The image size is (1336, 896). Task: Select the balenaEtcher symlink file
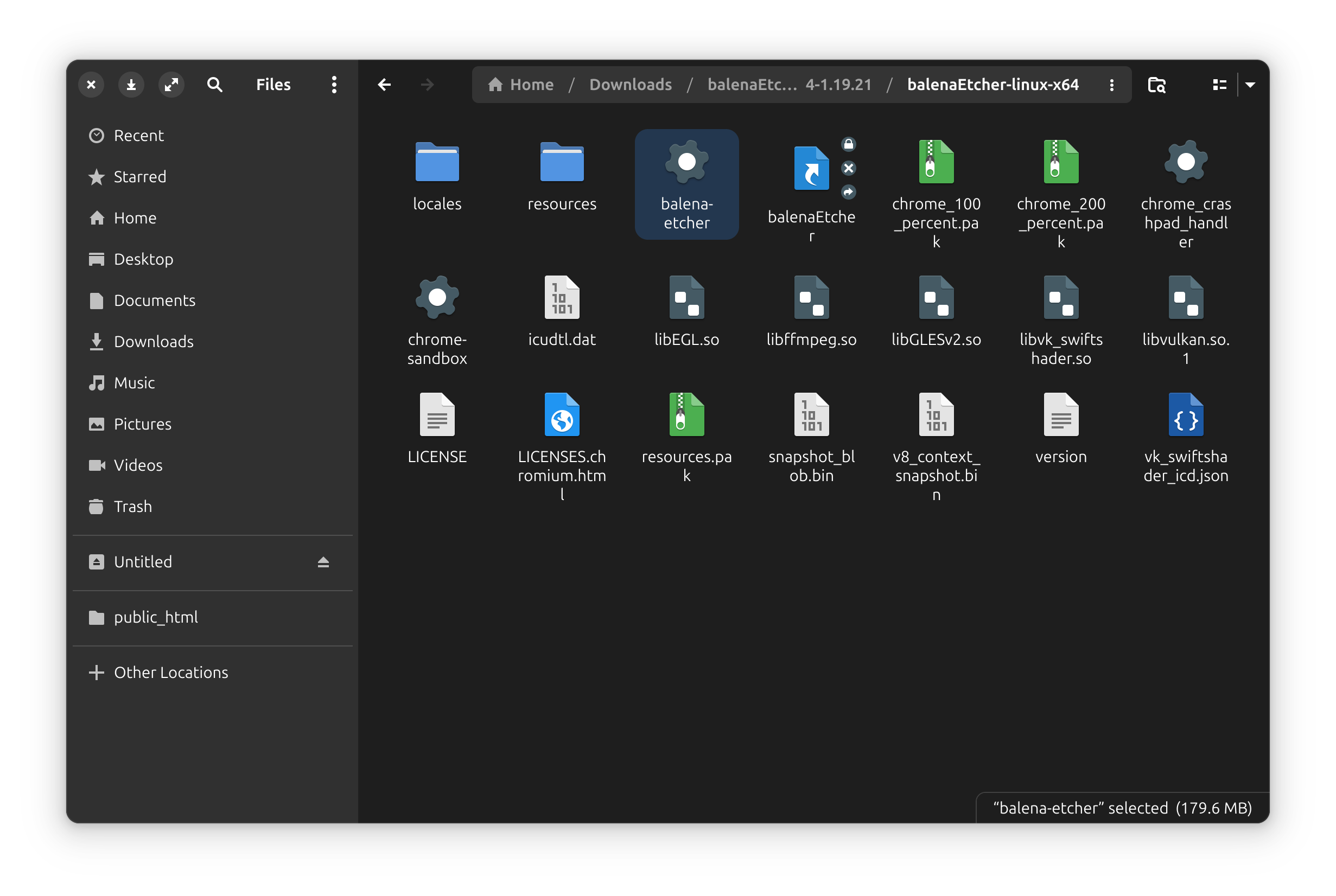[811, 169]
